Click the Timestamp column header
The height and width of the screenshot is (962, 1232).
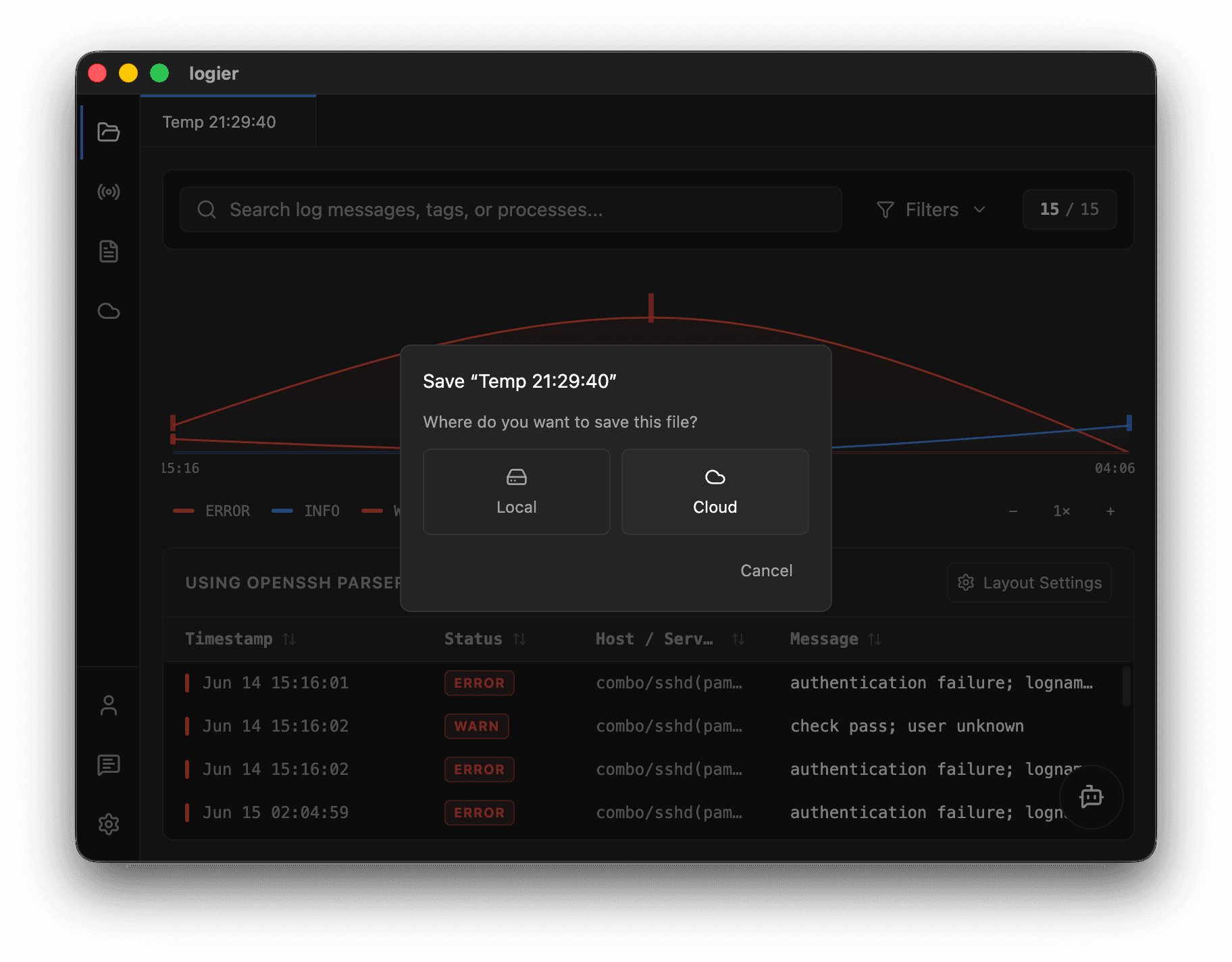click(229, 639)
